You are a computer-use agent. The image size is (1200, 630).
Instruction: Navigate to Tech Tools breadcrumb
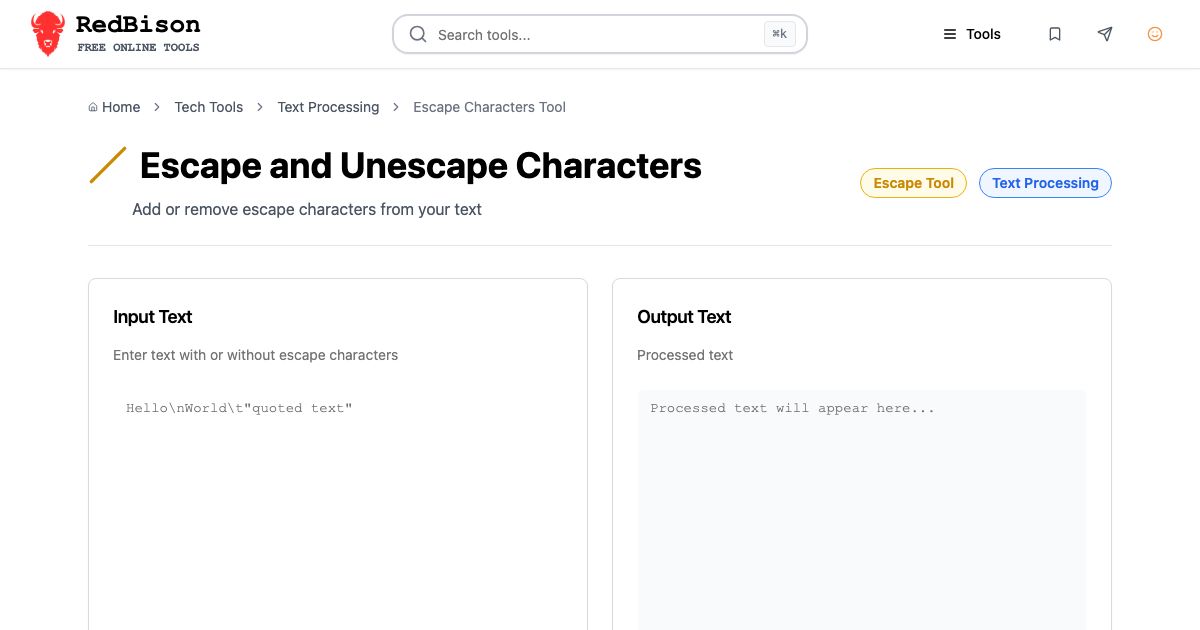(209, 107)
